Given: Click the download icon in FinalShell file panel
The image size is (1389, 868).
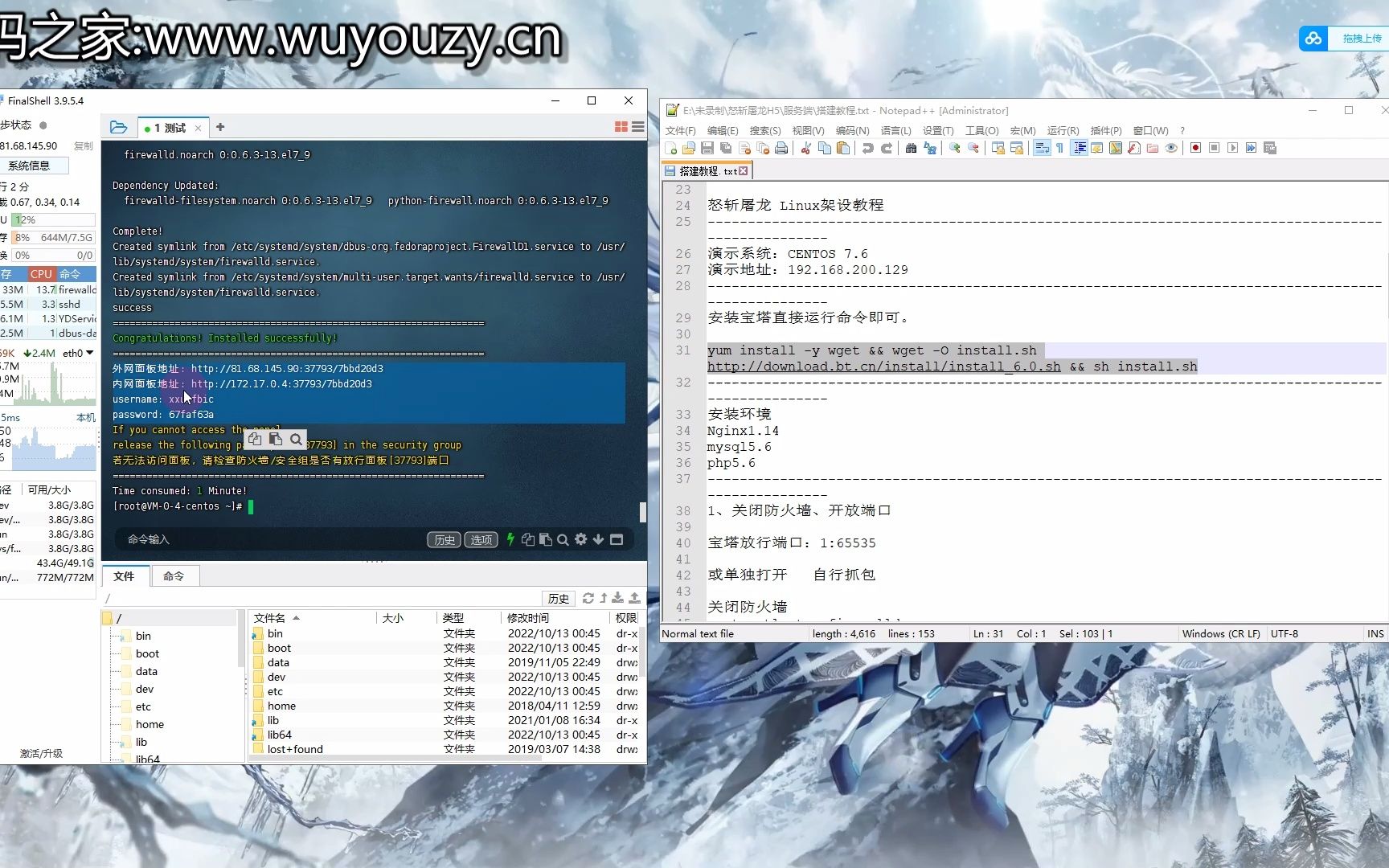Looking at the screenshot, I should click(x=617, y=598).
